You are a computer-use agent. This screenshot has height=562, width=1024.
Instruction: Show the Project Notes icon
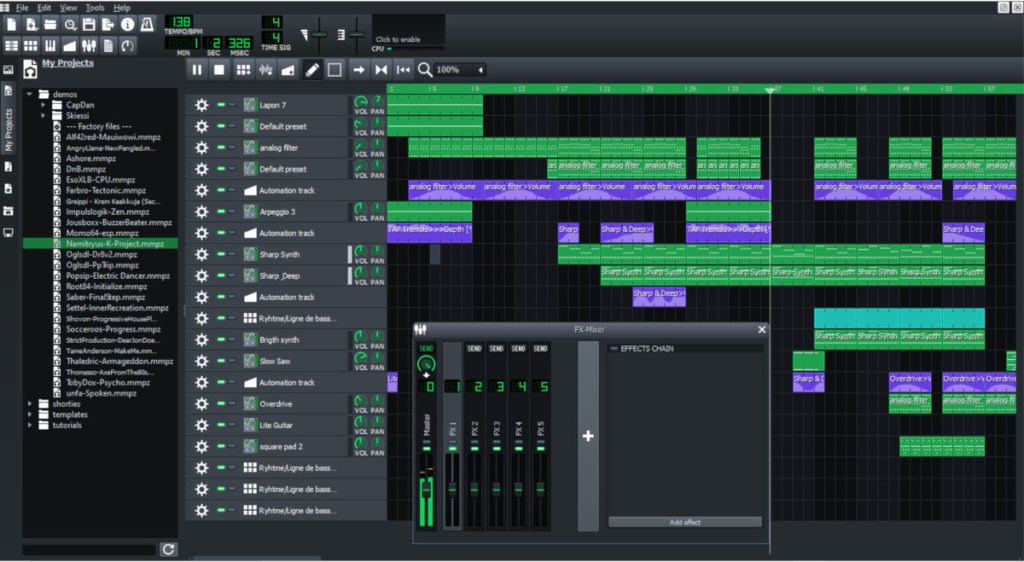click(x=108, y=46)
